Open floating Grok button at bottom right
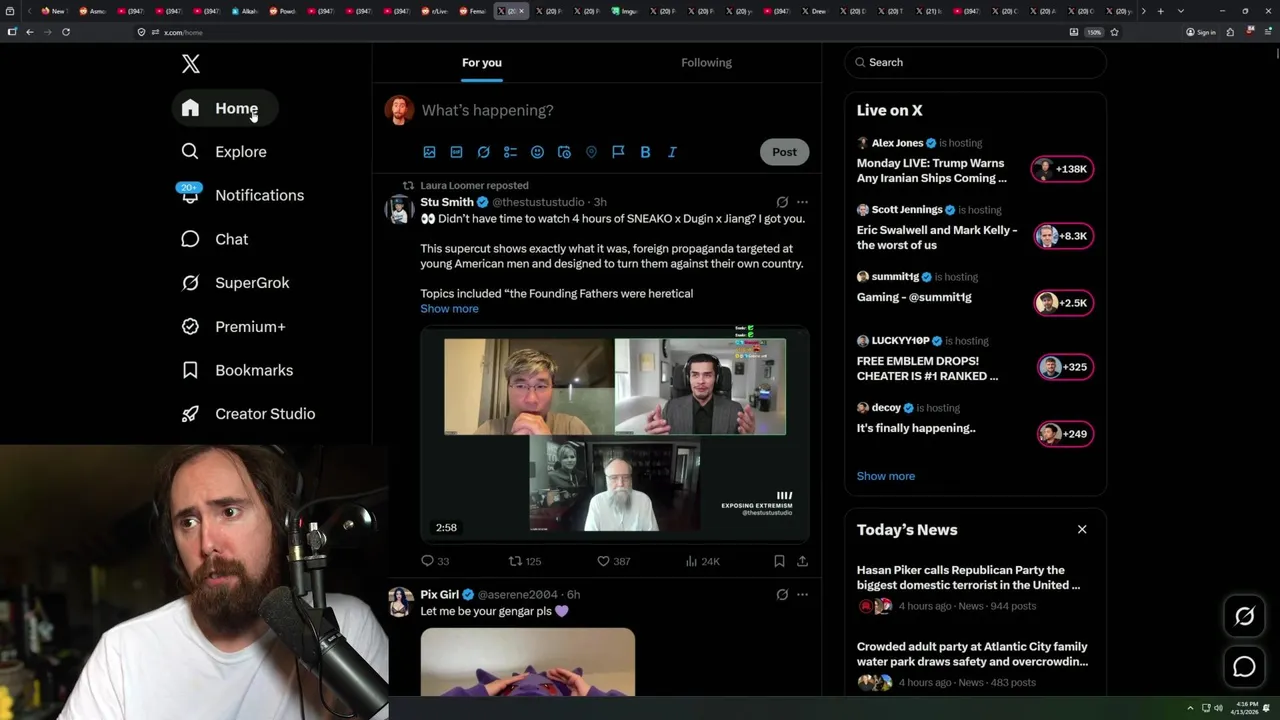This screenshot has height=720, width=1280. (x=1244, y=617)
